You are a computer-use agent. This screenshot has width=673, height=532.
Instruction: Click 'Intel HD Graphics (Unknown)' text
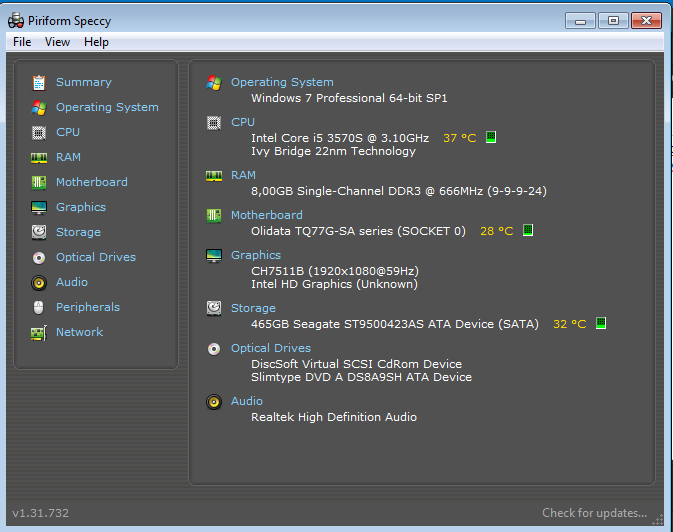click(x=334, y=284)
